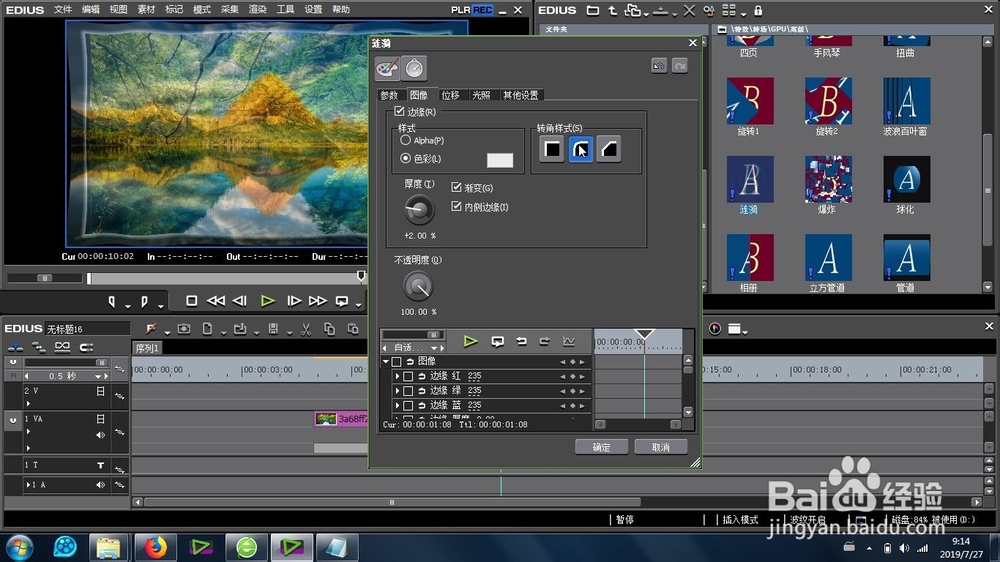The width and height of the screenshot is (1000, 562).
Task: Toggle the 内侧边缘(I) inner edge checkbox
Action: point(456,206)
